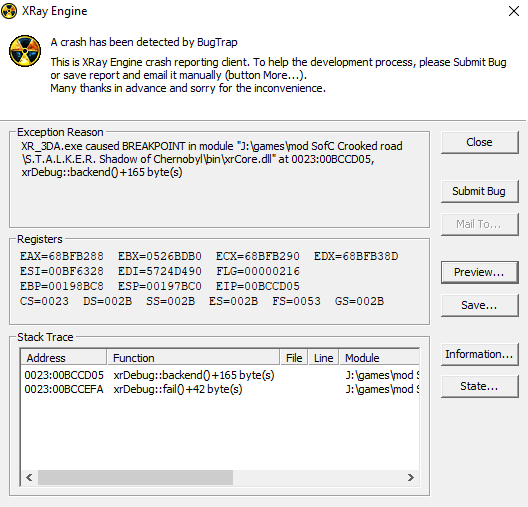
Task: Click the Function column header
Action: 193,358
